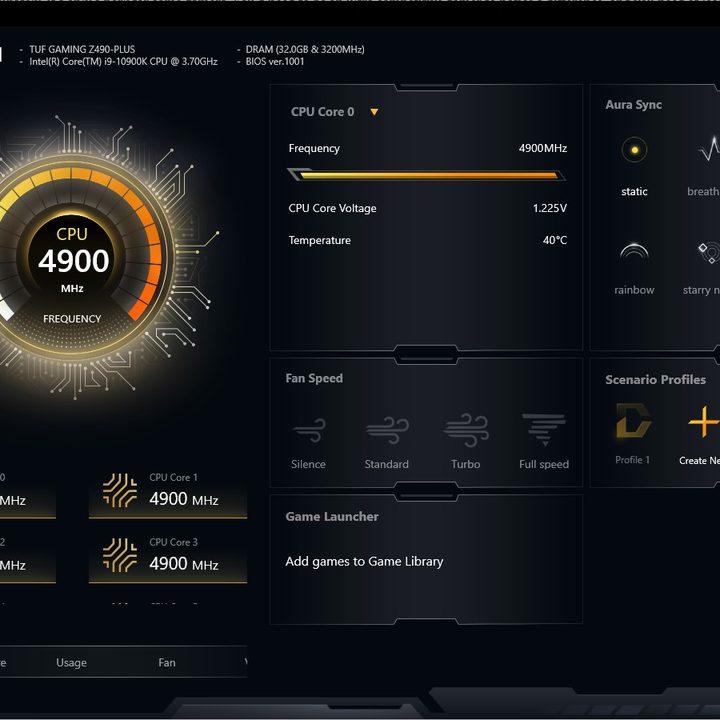The width and height of the screenshot is (720, 720).
Task: Set fan speed to Silence
Action: (x=309, y=430)
